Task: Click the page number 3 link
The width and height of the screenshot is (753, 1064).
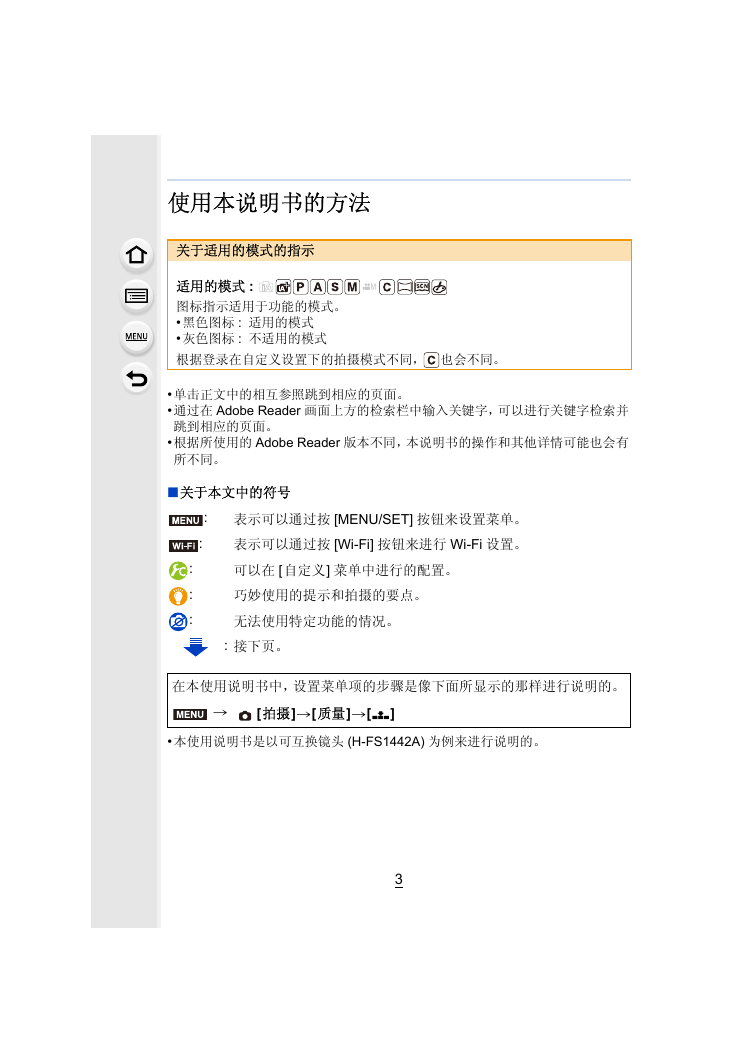Action: (x=399, y=879)
